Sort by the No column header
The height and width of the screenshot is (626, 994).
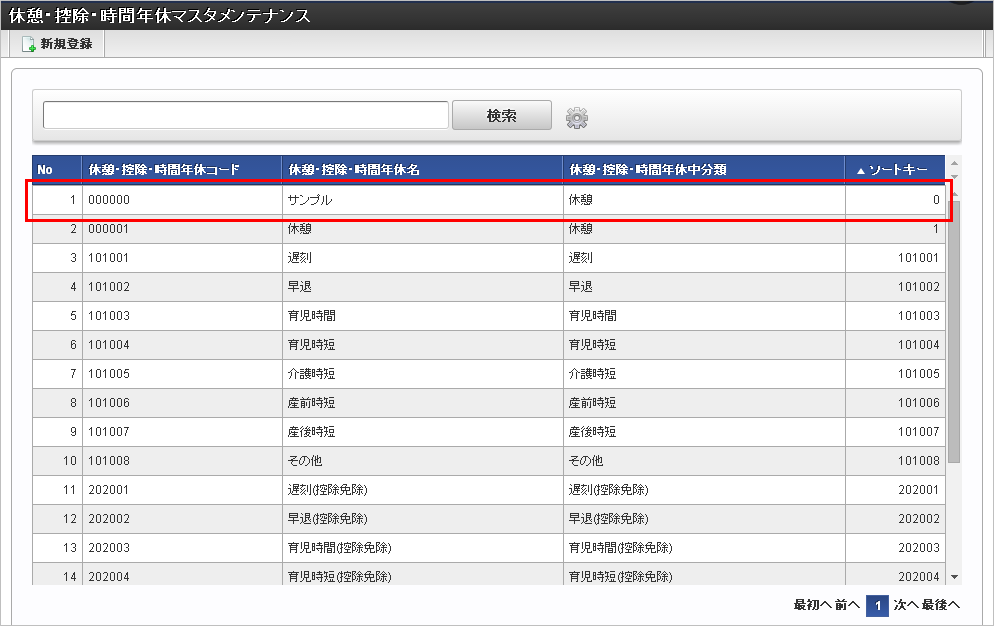57,169
